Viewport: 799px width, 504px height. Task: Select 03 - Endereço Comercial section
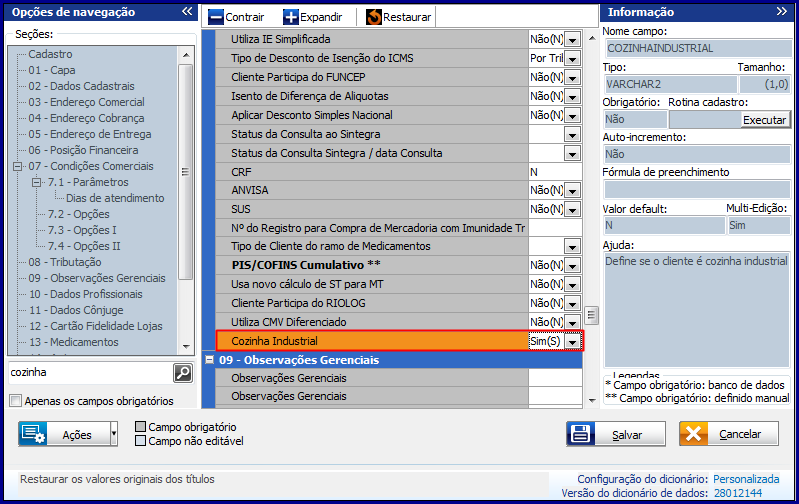coord(86,102)
